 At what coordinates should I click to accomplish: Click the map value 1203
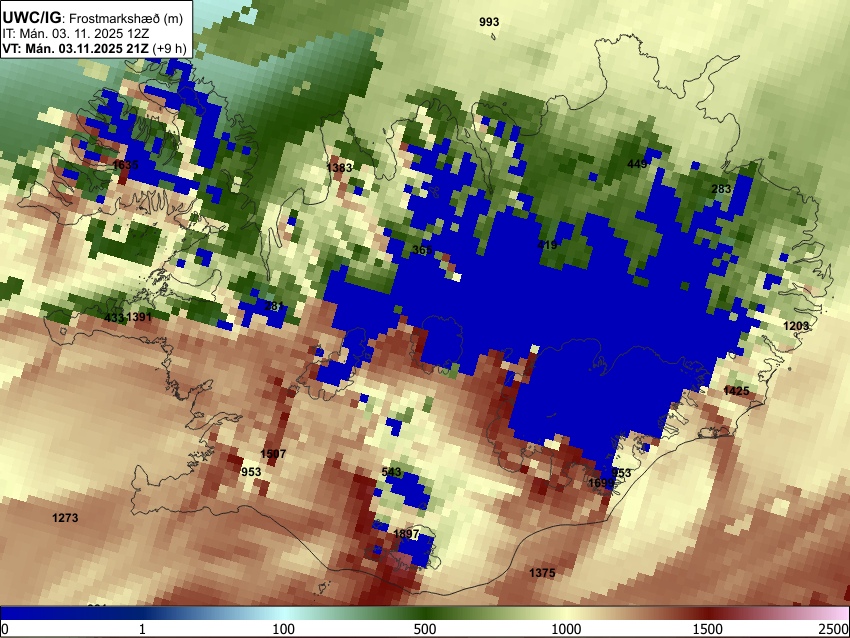coord(796,326)
